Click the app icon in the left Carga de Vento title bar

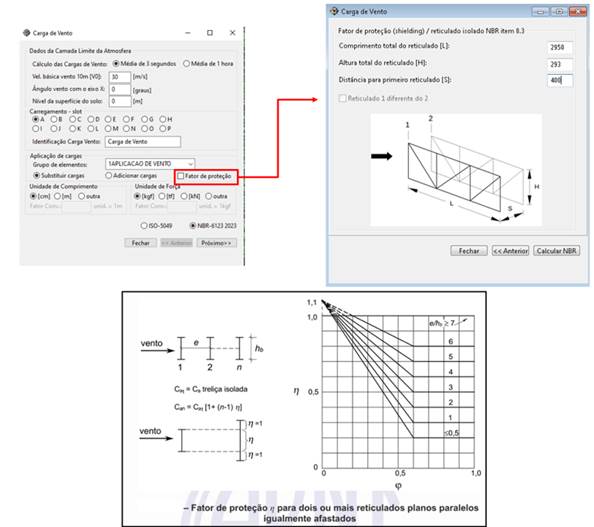(27, 33)
